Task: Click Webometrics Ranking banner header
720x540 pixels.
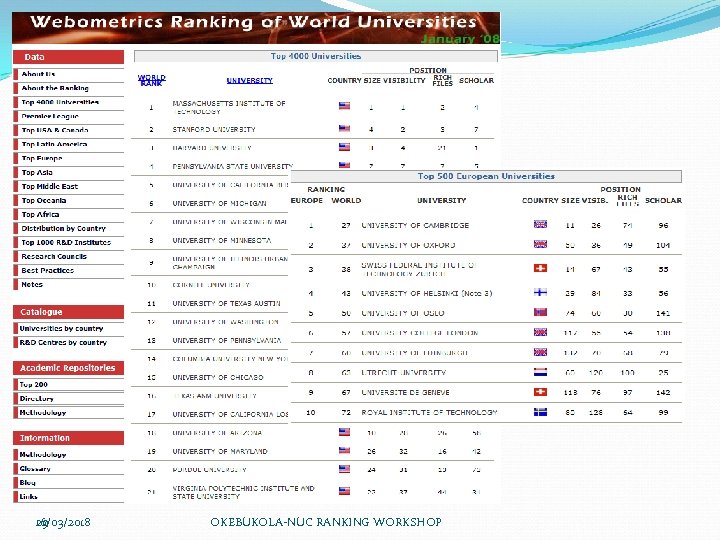Action: tap(256, 28)
